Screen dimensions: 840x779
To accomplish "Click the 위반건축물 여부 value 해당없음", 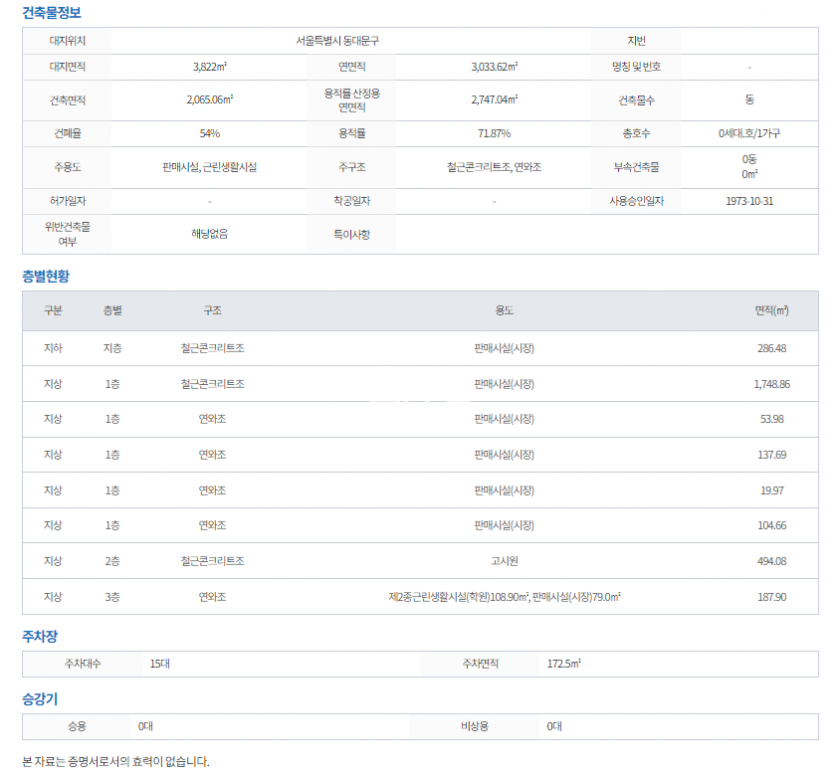I will (209, 234).
